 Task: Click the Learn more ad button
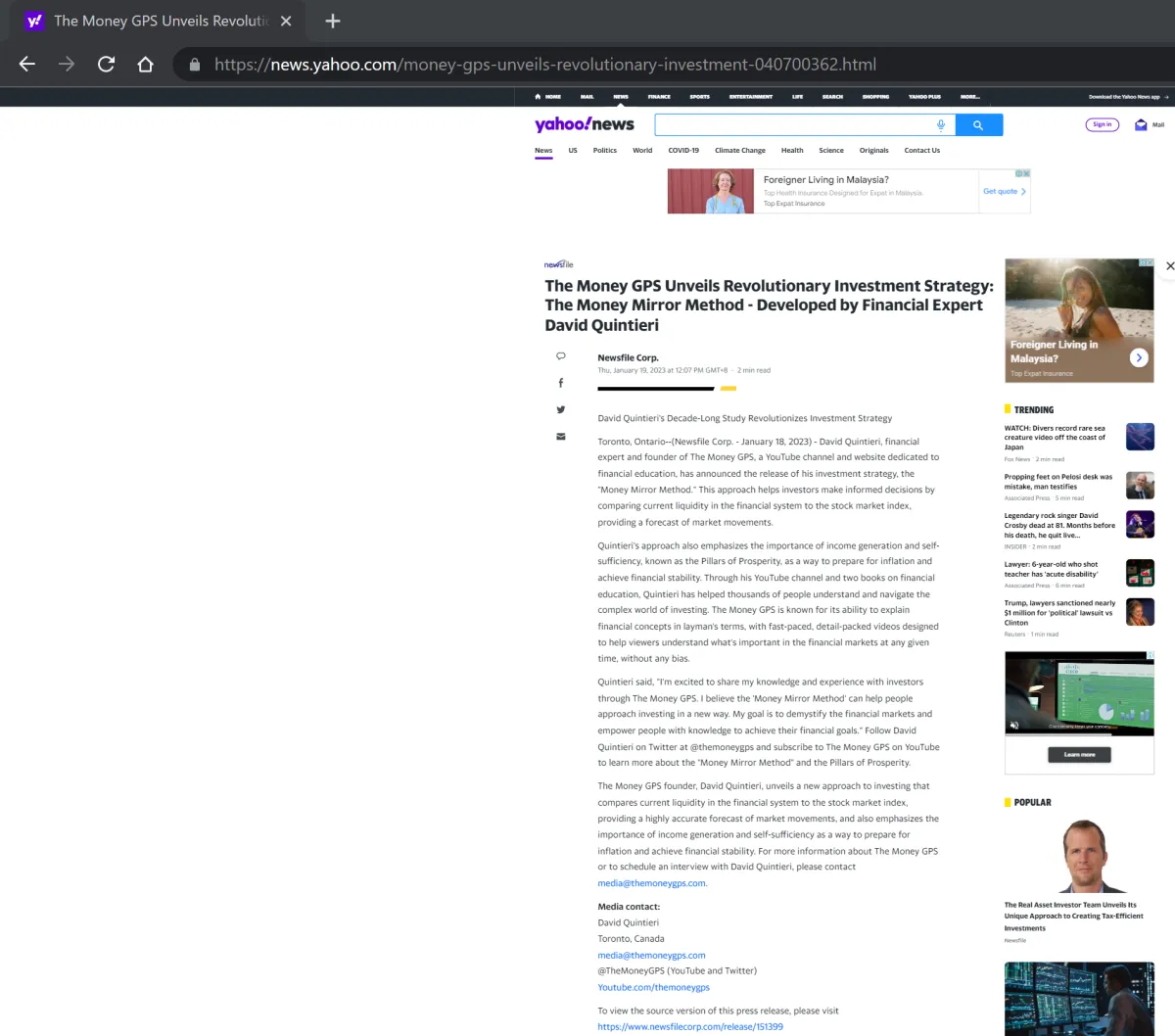click(1079, 755)
